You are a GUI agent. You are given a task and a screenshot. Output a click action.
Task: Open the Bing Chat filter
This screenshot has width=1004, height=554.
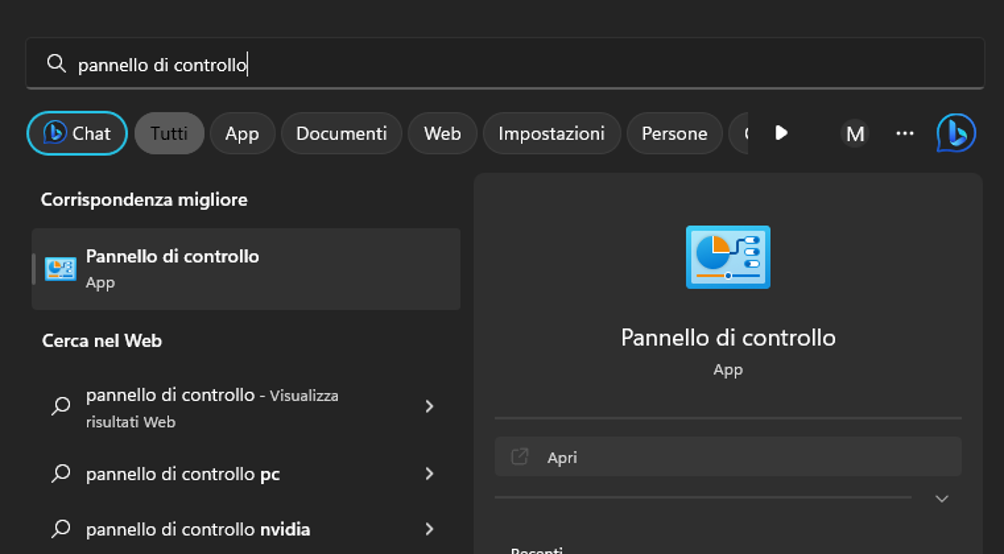(x=77, y=133)
